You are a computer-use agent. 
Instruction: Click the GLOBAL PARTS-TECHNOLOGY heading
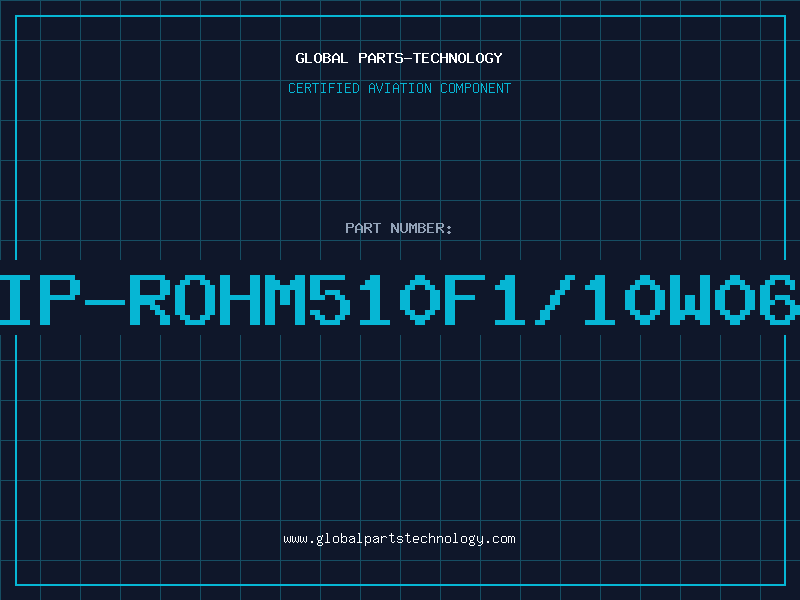399,58
